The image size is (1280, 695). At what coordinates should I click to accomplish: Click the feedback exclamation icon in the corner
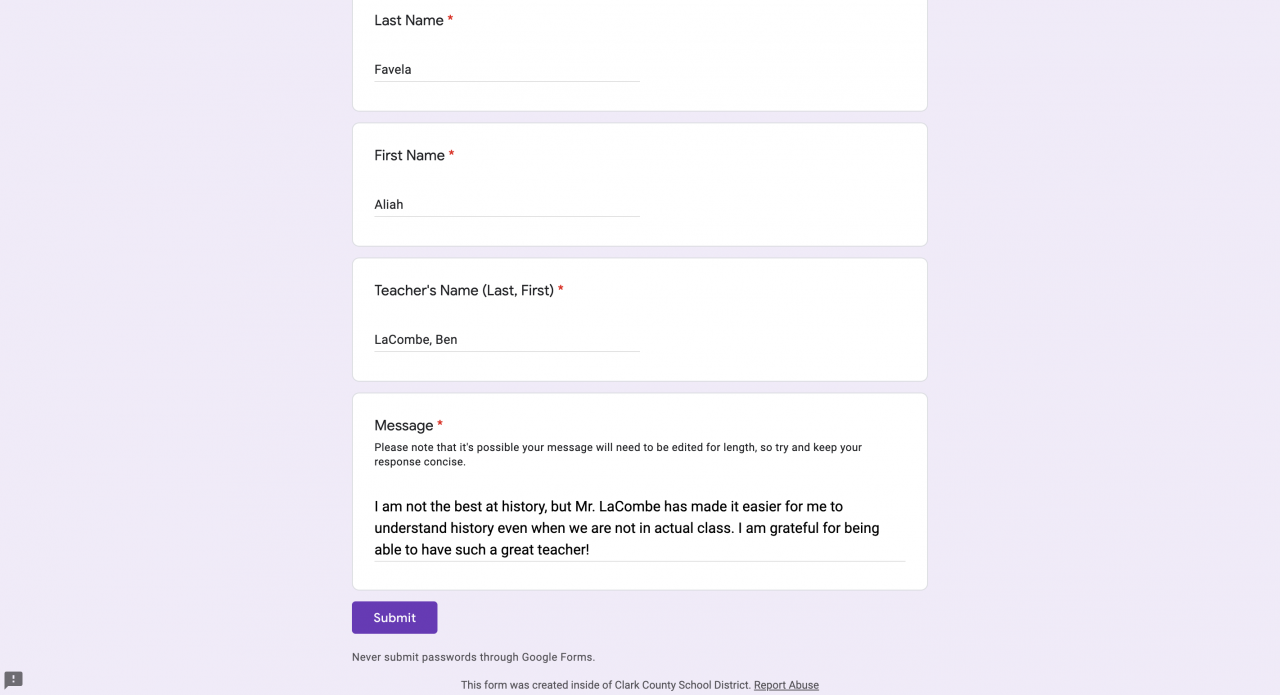click(x=13, y=680)
